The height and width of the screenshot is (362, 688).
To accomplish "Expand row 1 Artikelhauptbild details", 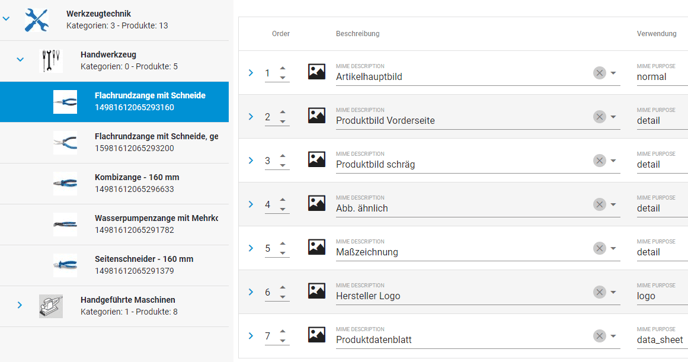I will [251, 73].
